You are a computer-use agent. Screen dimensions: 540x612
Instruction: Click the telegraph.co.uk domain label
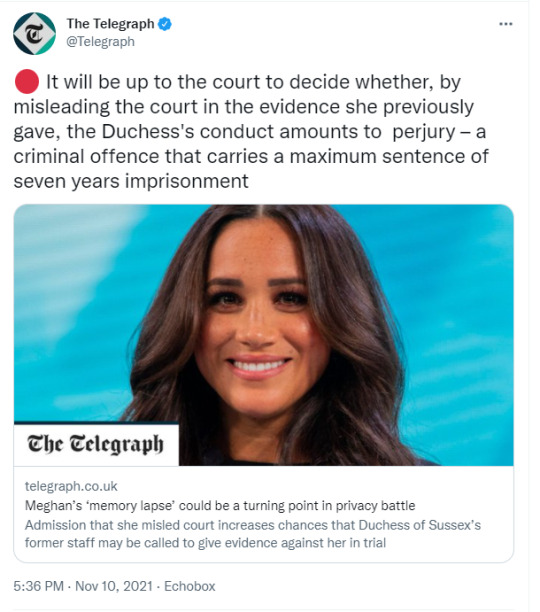pyautogui.click(x=71, y=486)
